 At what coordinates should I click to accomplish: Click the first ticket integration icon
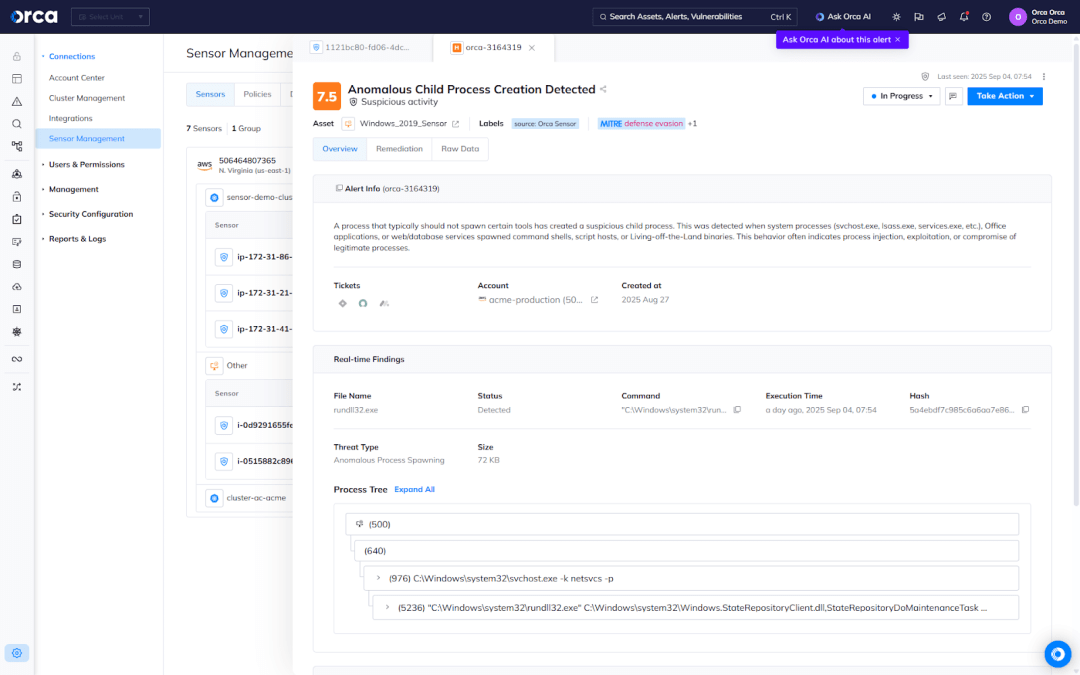[342, 303]
